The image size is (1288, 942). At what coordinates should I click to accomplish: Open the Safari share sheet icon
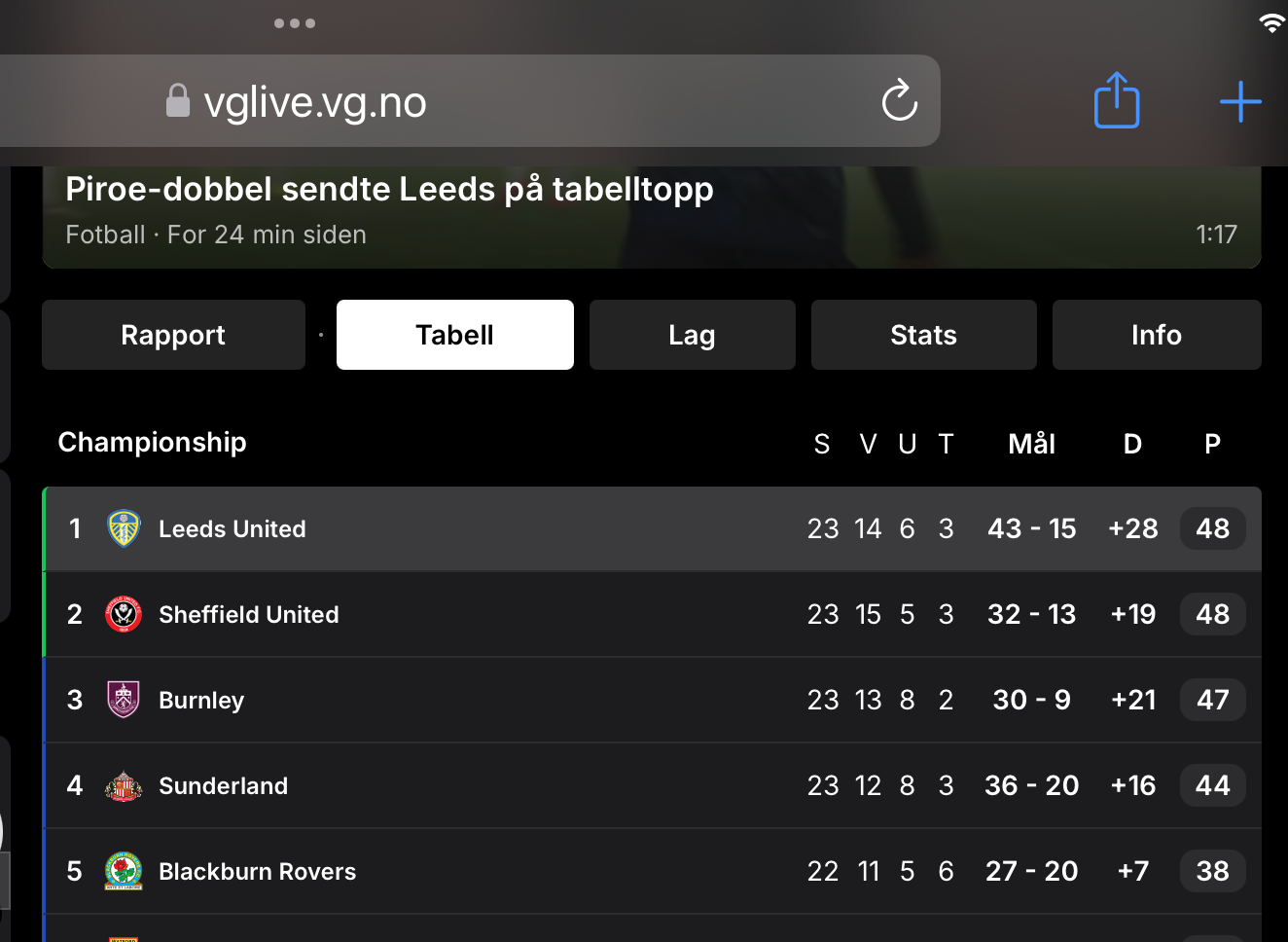[x=1116, y=101]
